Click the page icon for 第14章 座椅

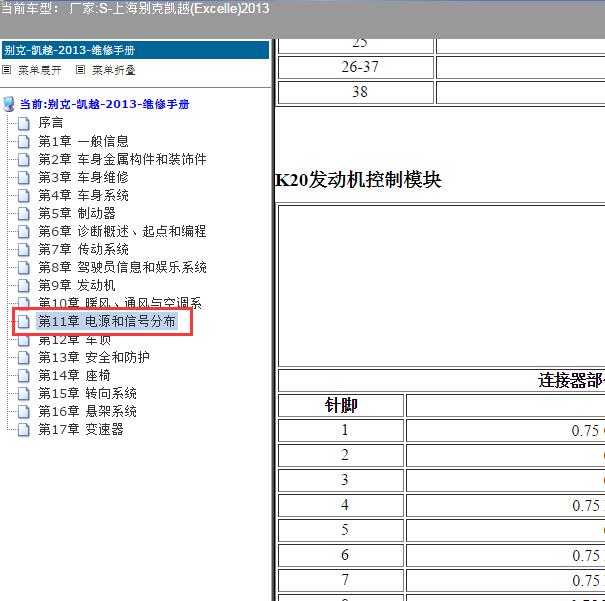pyautogui.click(x=24, y=375)
